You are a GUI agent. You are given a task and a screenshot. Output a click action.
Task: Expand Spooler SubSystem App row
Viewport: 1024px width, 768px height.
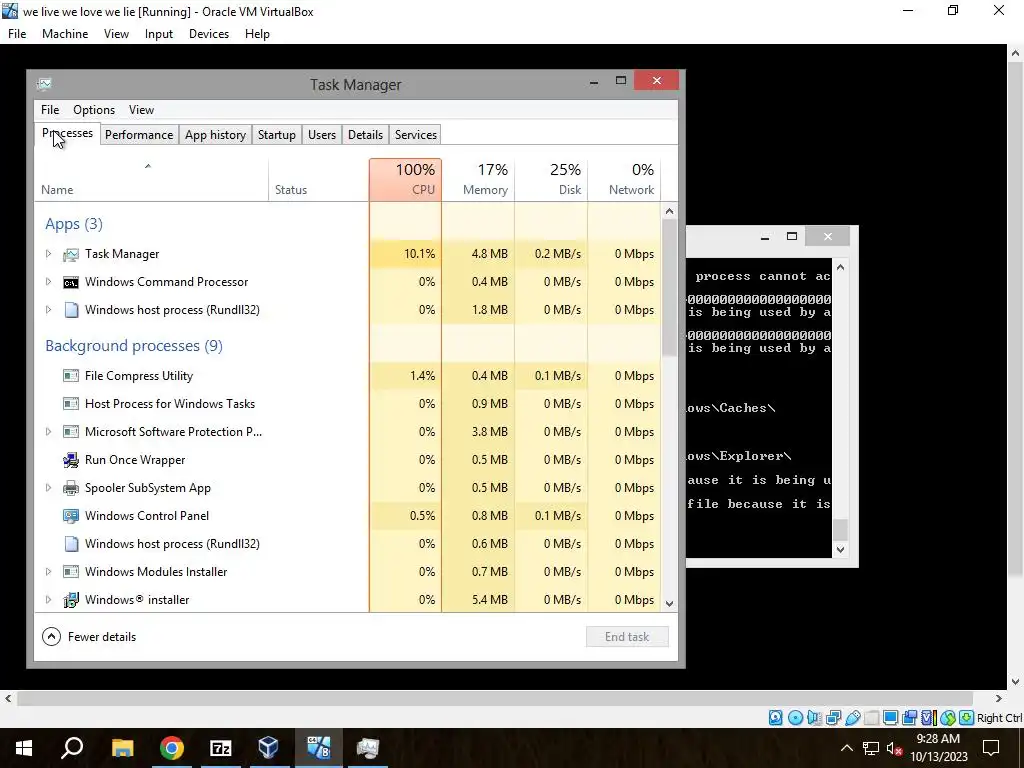tap(48, 488)
